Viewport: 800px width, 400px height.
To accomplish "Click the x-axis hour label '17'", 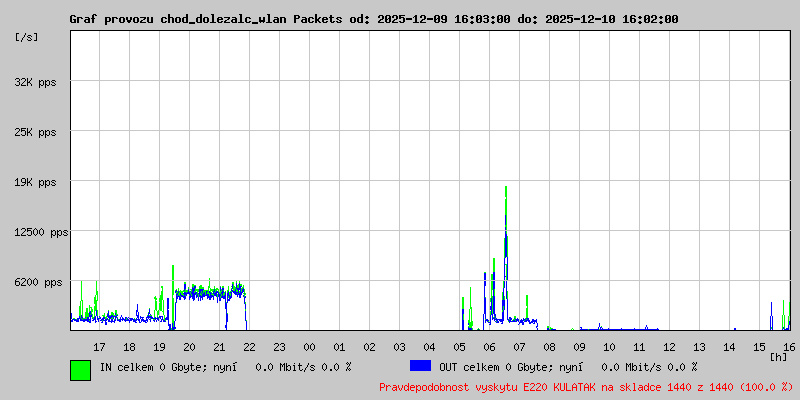I will [99, 347].
